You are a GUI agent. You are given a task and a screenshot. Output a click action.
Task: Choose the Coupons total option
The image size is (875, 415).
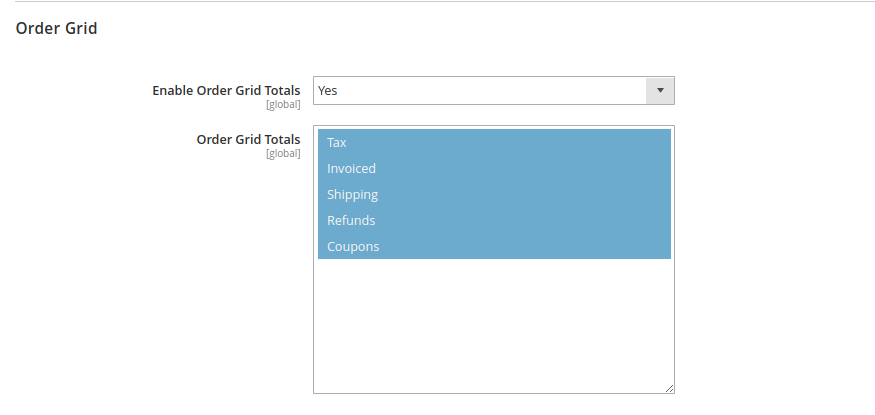(494, 246)
